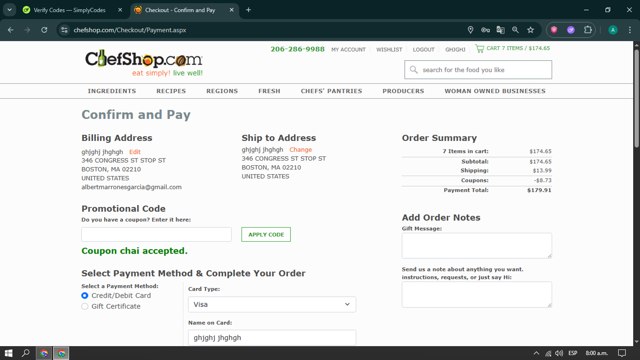The image size is (640, 360).
Task: Click the first Chrome taskbar icon
Action: pos(44,353)
